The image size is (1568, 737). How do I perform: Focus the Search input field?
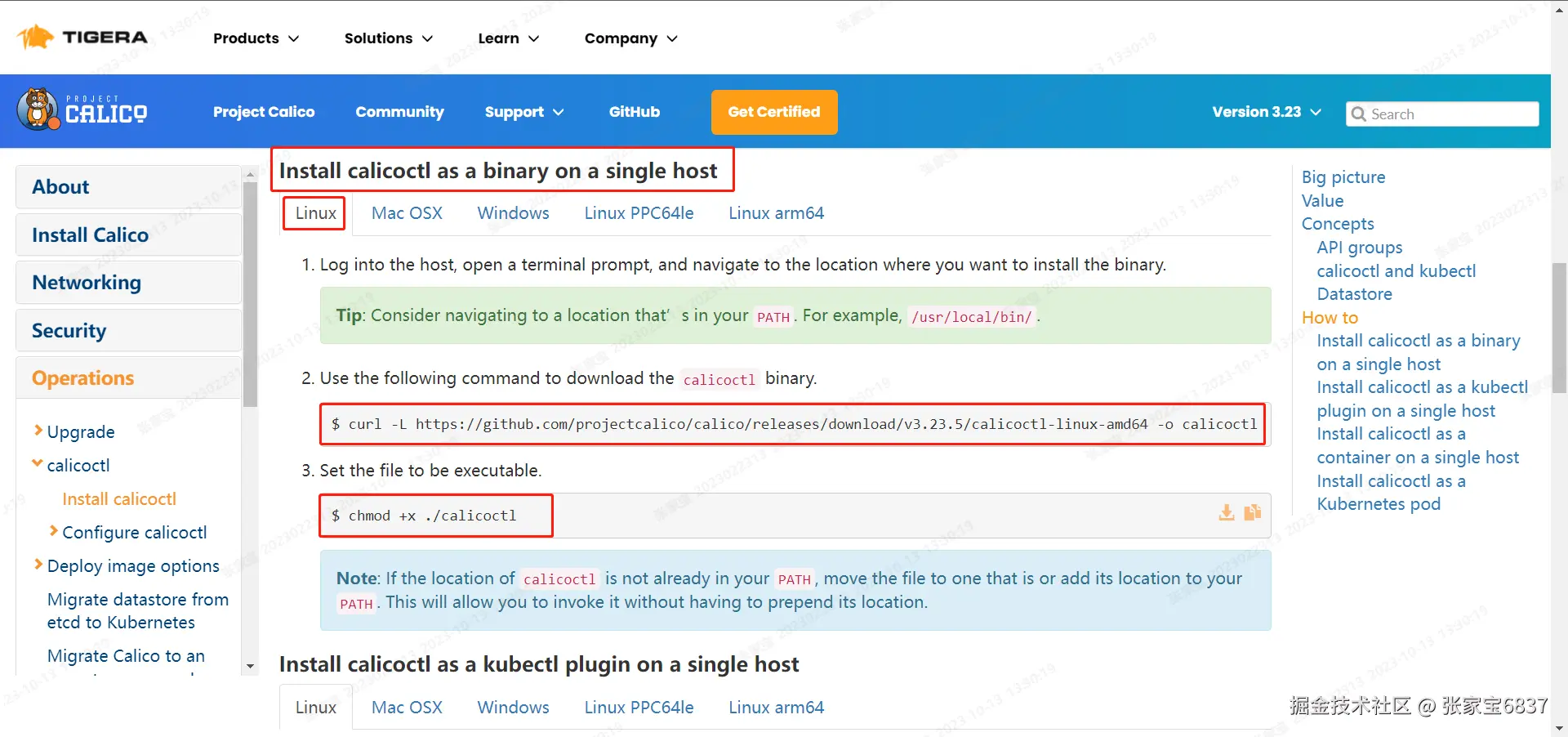pos(1442,114)
